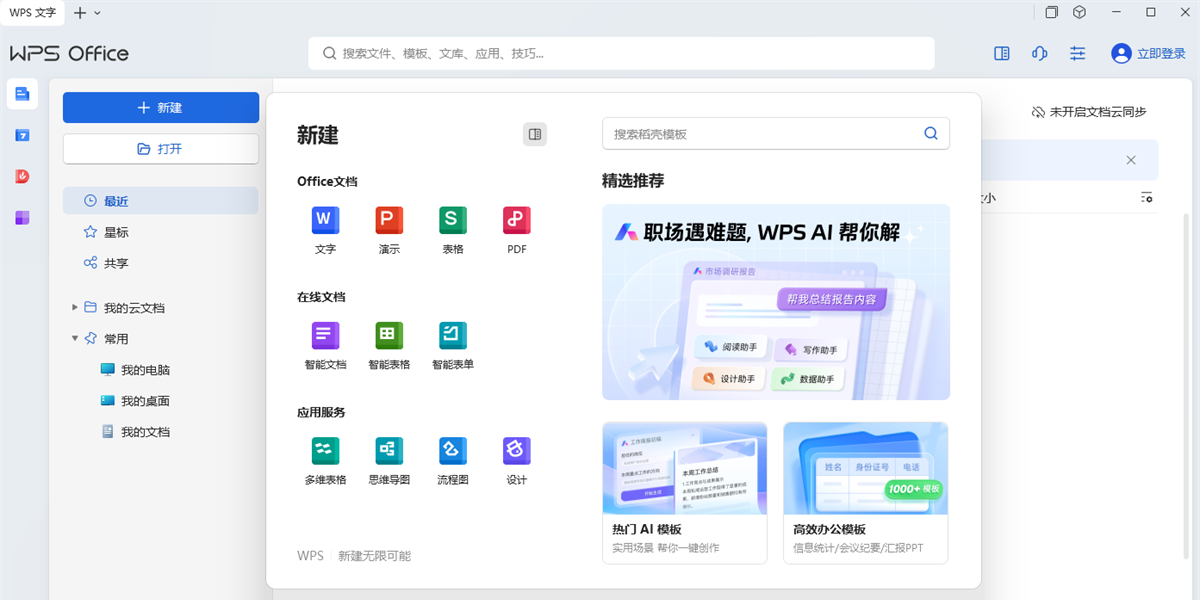Open the 流程图 flowchart tool
Image resolution: width=1200 pixels, height=600 pixels.
[x=453, y=460]
